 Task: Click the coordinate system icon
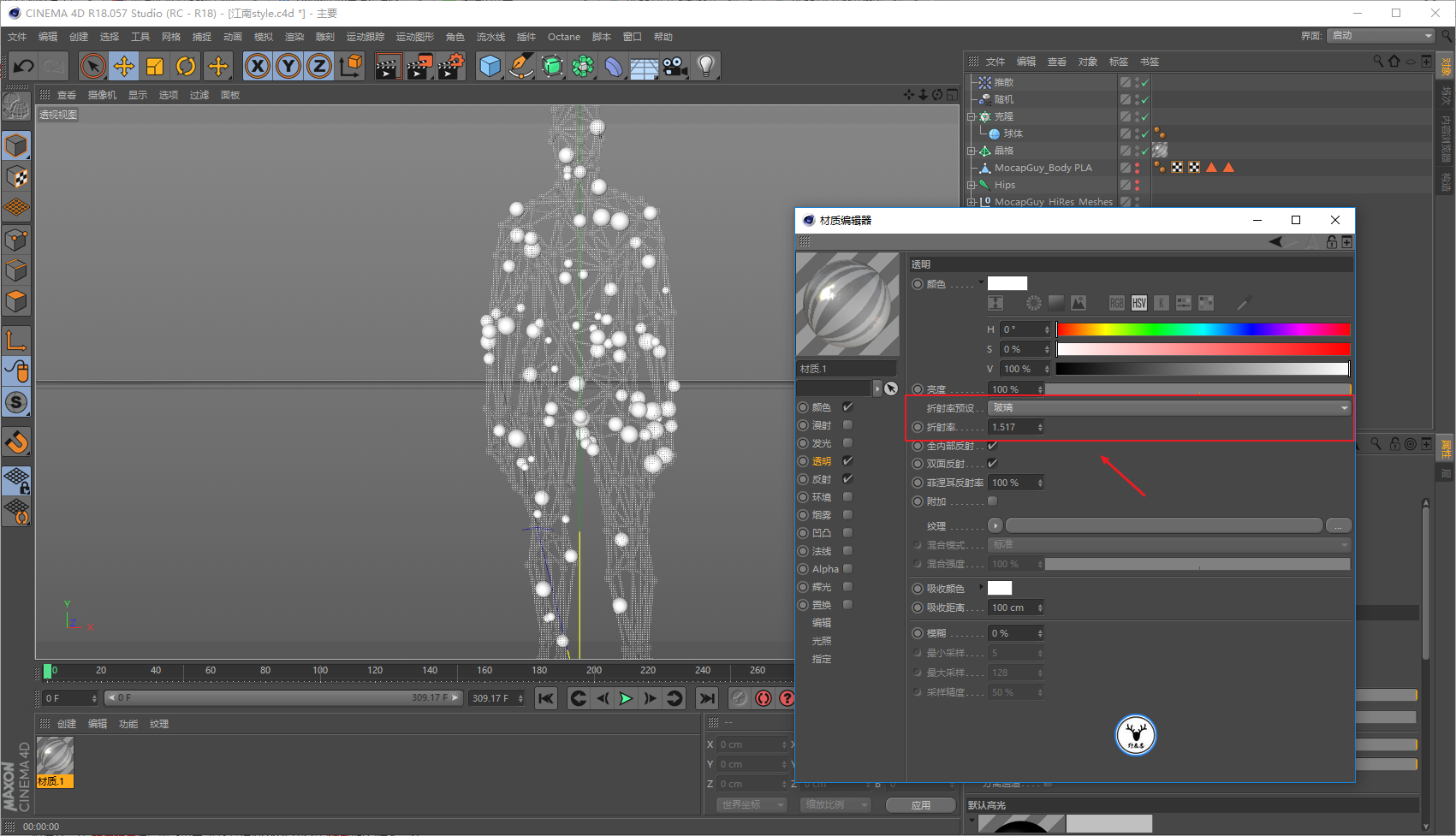click(350, 66)
